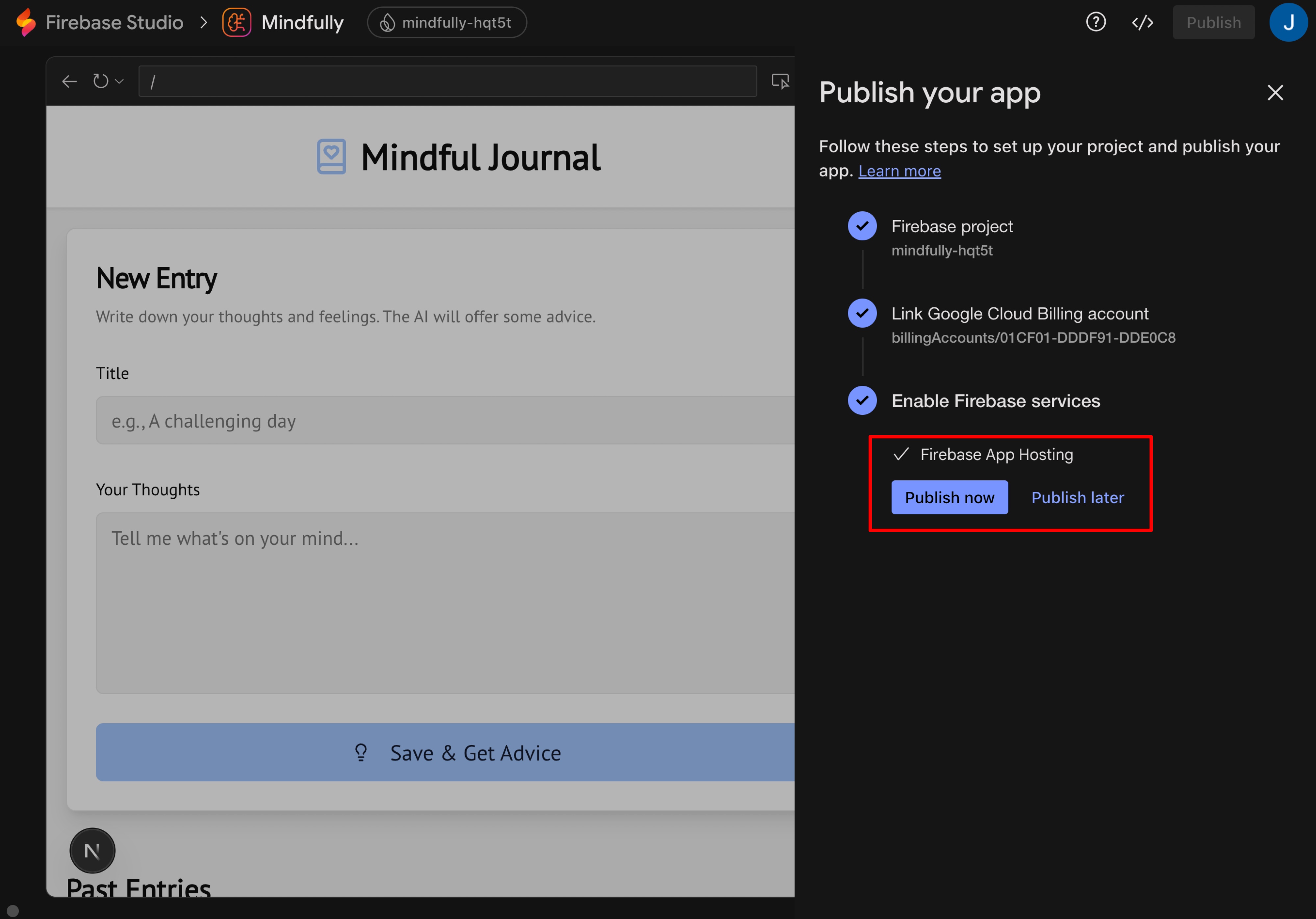The height and width of the screenshot is (919, 1316).
Task: Click the Firebase Studio flame logo
Action: point(25,22)
